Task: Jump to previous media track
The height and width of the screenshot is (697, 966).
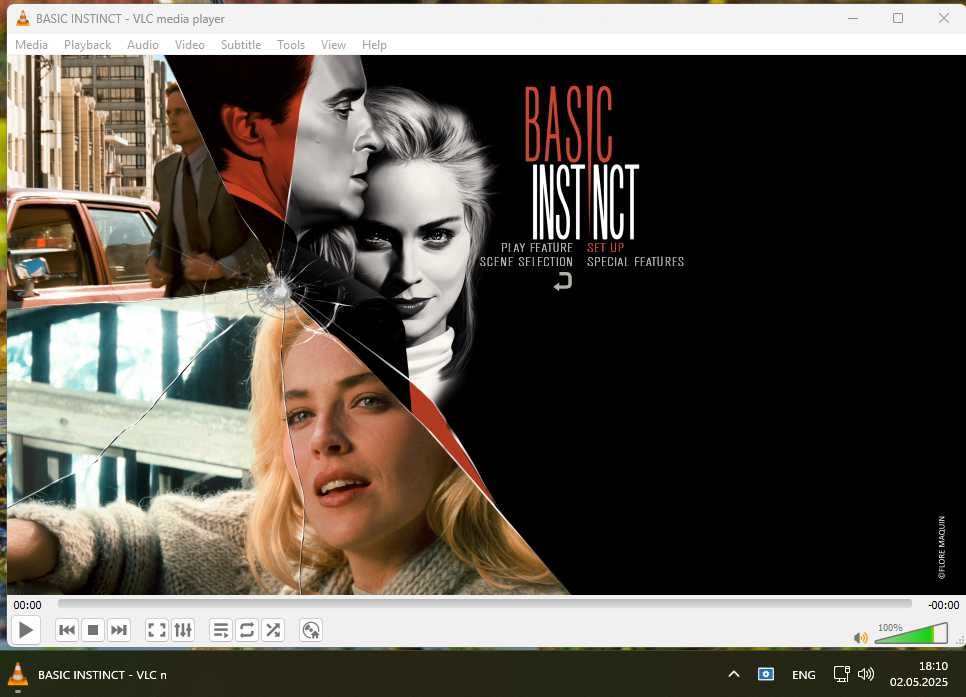Action: 67,630
